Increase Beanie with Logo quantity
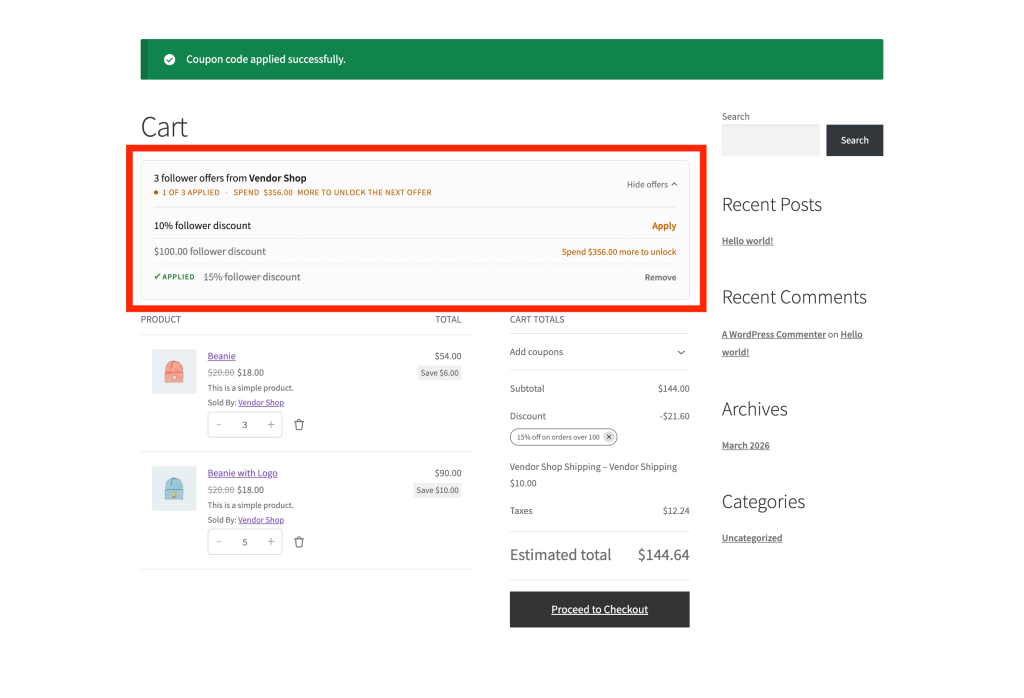1024x698 pixels. [270, 542]
